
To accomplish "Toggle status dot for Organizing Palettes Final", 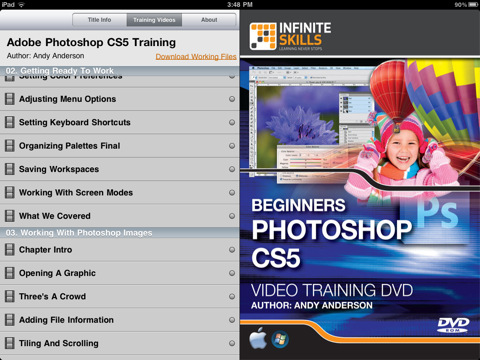I will (x=232, y=146).
